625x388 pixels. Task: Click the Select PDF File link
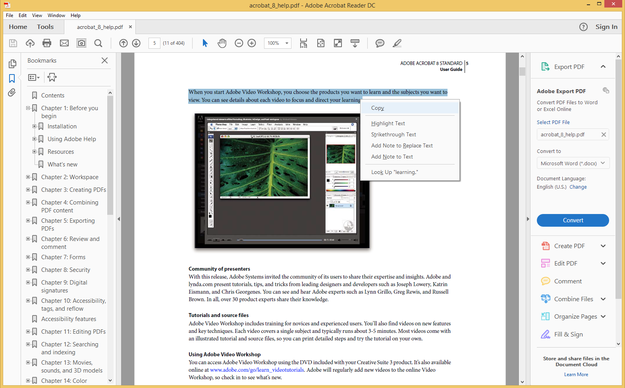tap(553, 122)
